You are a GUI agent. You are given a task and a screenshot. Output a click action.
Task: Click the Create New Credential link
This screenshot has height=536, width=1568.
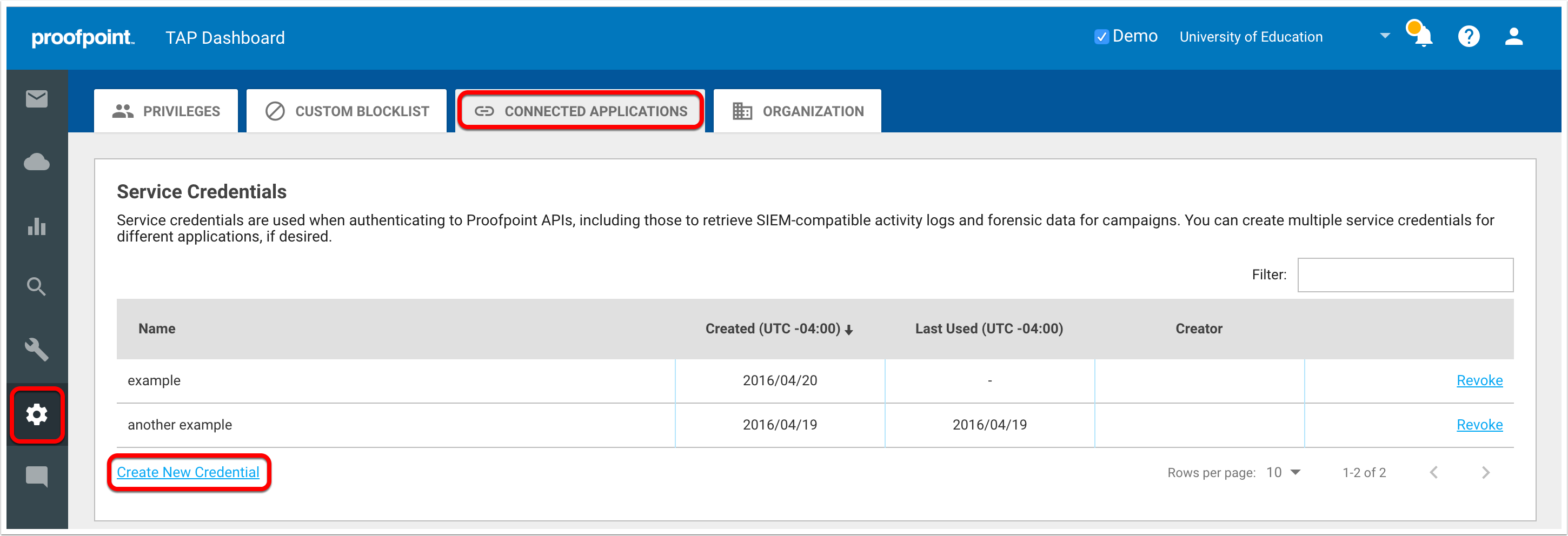(x=188, y=472)
